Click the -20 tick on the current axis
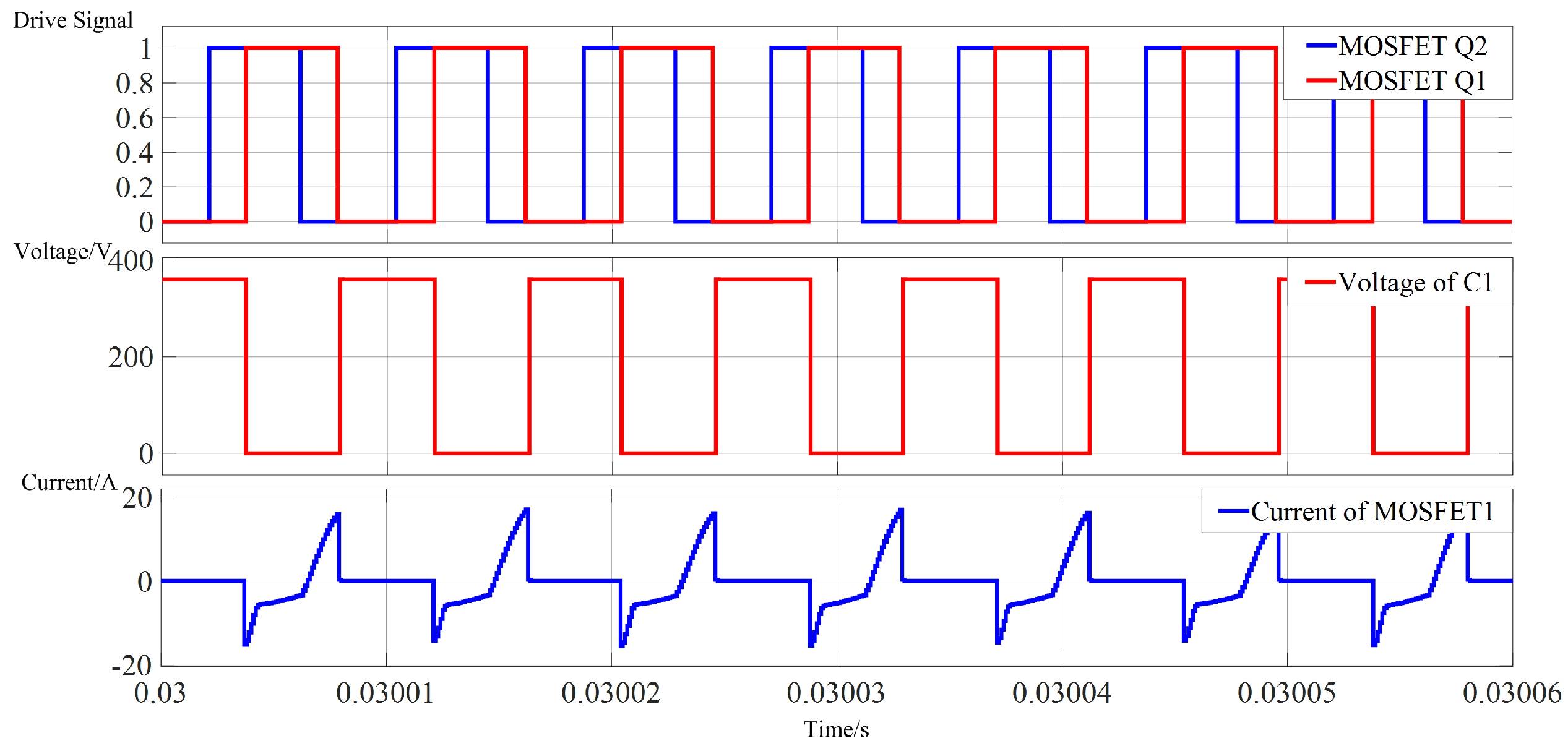The height and width of the screenshot is (746, 1568). tap(132, 666)
